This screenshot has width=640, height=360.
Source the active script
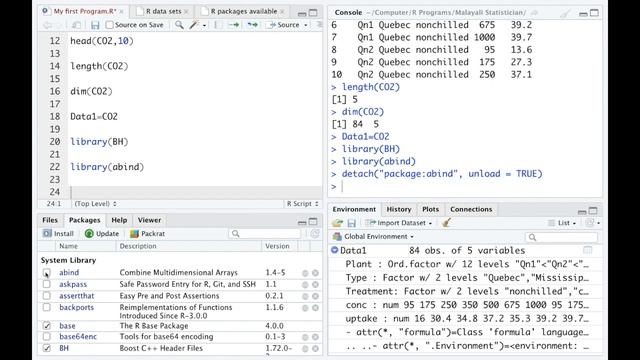pyautogui.click(x=284, y=25)
